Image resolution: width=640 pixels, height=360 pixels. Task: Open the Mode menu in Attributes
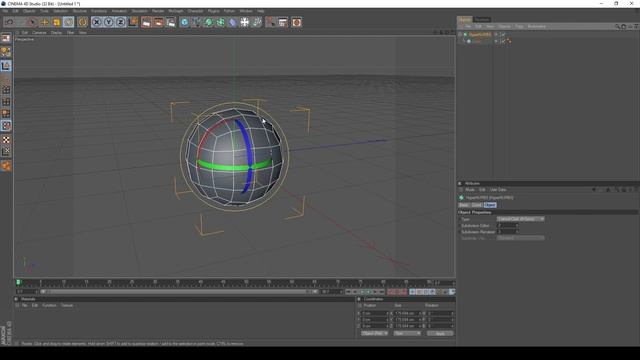pos(470,190)
